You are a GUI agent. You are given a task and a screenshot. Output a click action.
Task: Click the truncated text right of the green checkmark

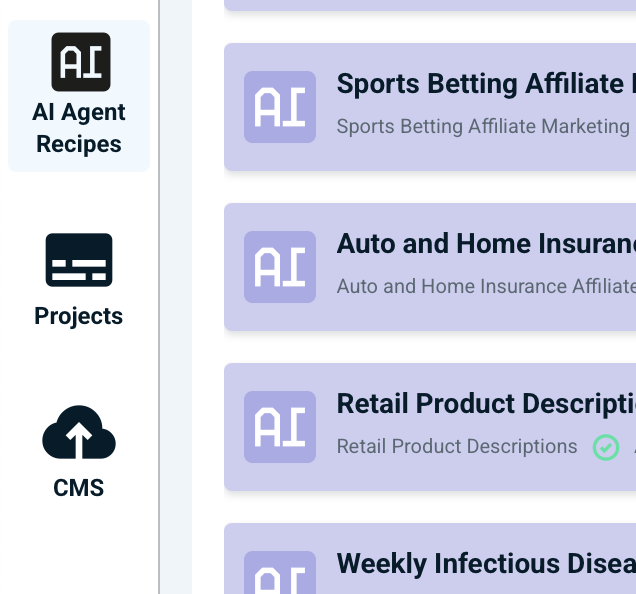point(633,447)
